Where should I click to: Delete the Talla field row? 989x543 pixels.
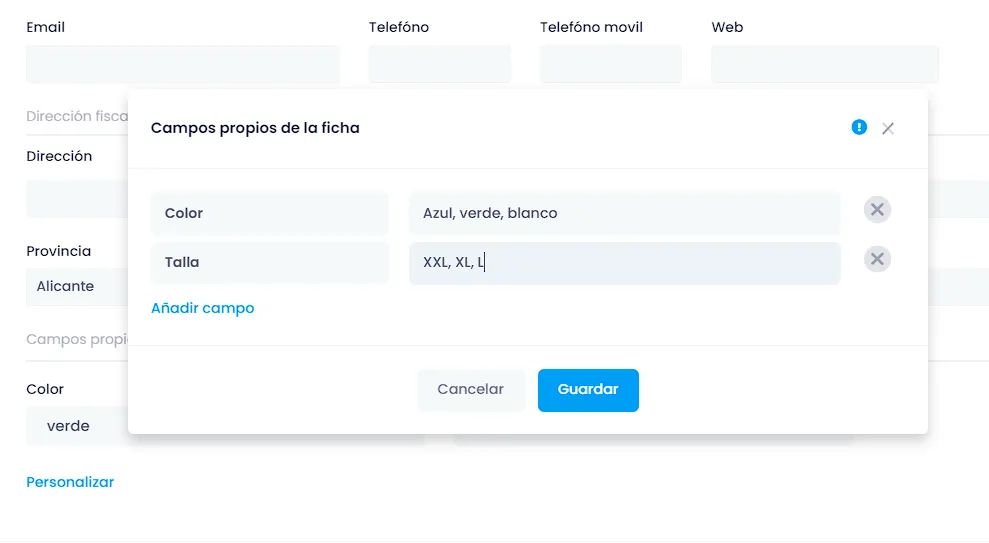(877, 259)
